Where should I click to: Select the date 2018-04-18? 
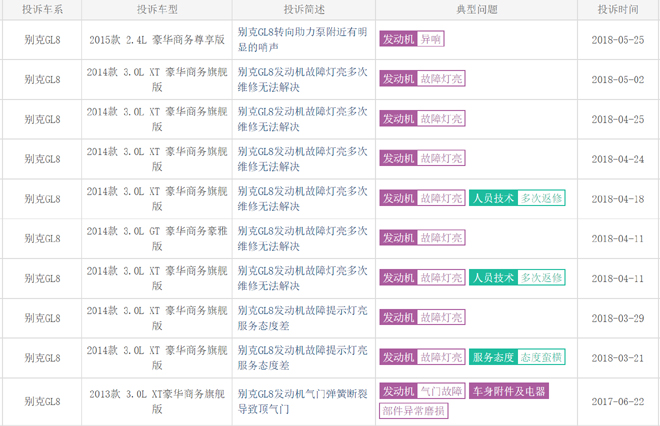618,199
